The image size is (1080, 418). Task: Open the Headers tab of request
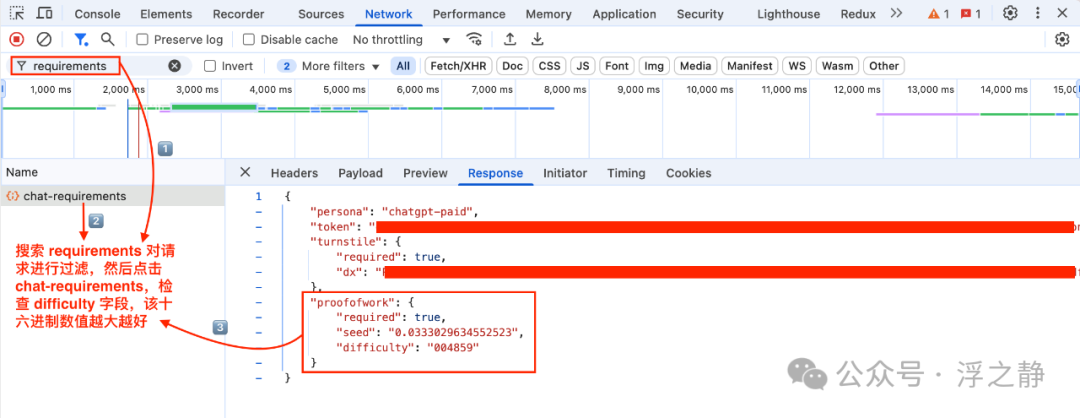pyautogui.click(x=294, y=173)
